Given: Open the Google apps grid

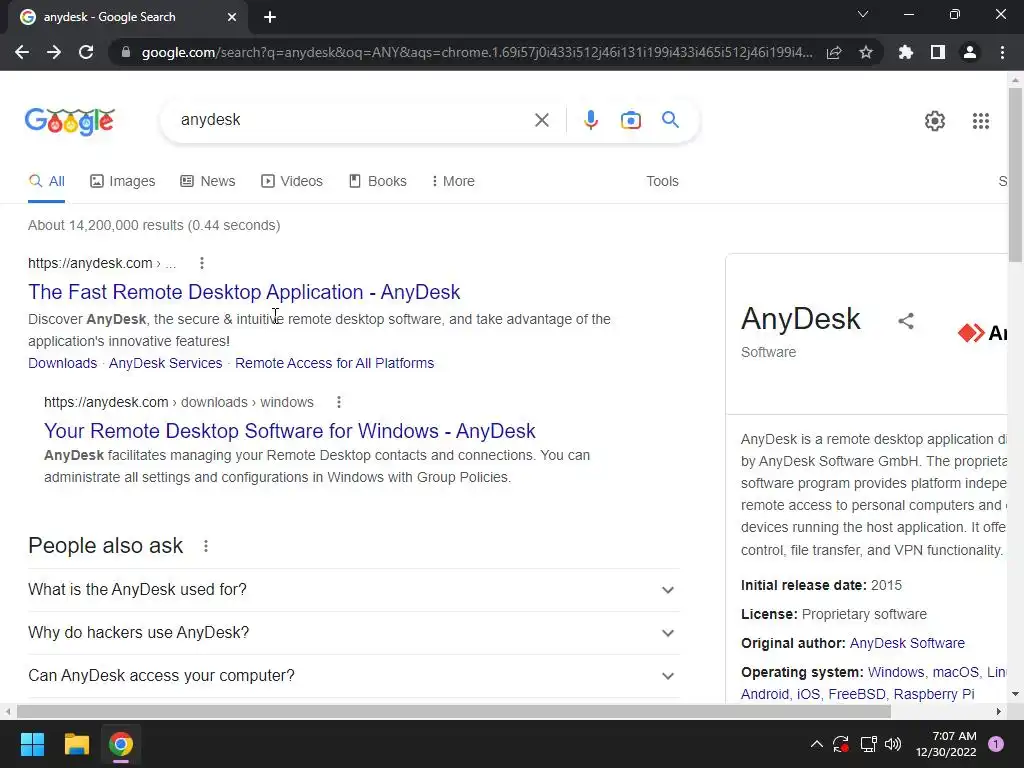Looking at the screenshot, I should coord(981,121).
